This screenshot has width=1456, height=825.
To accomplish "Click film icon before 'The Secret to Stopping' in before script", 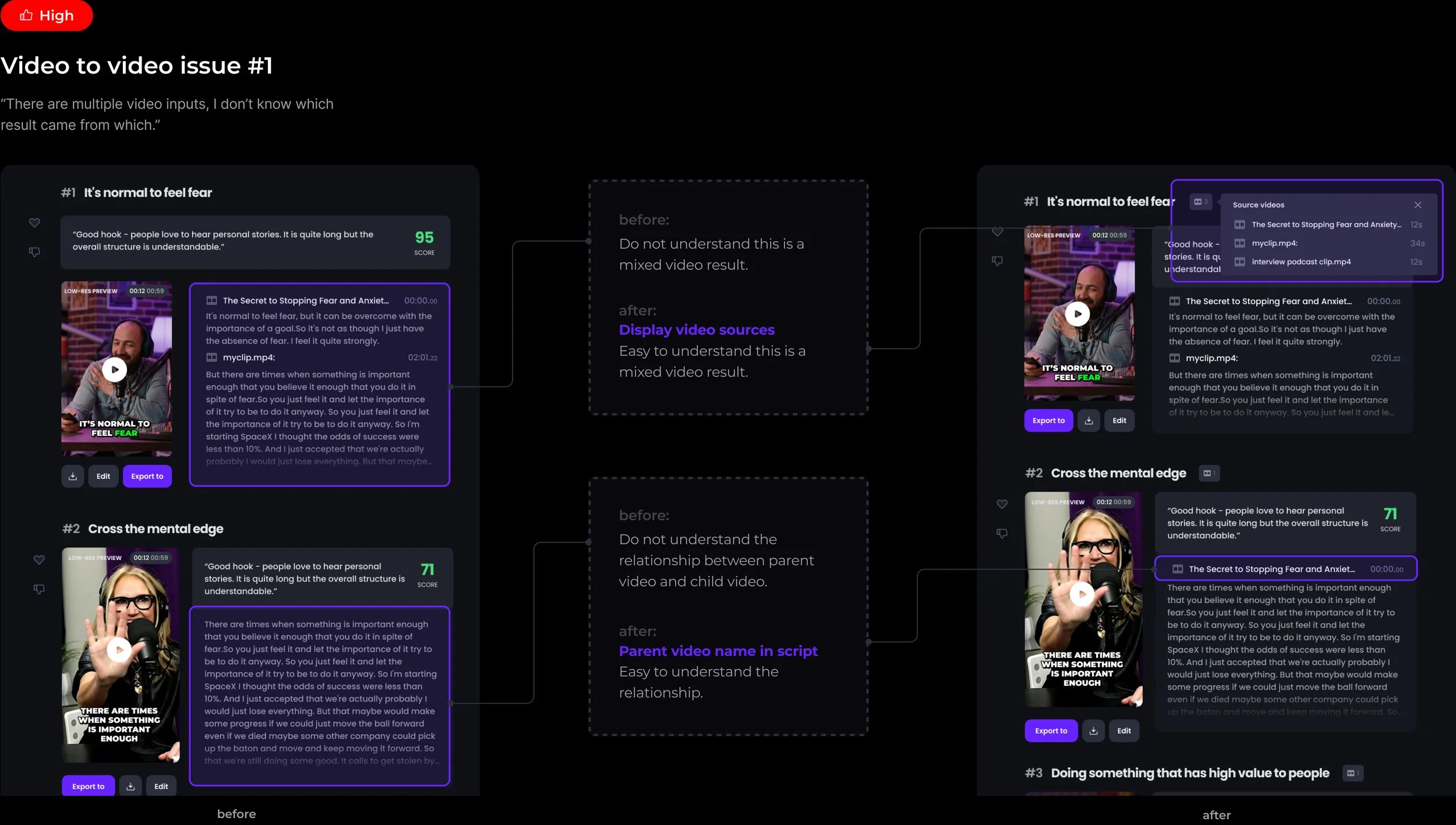I will pyautogui.click(x=211, y=301).
